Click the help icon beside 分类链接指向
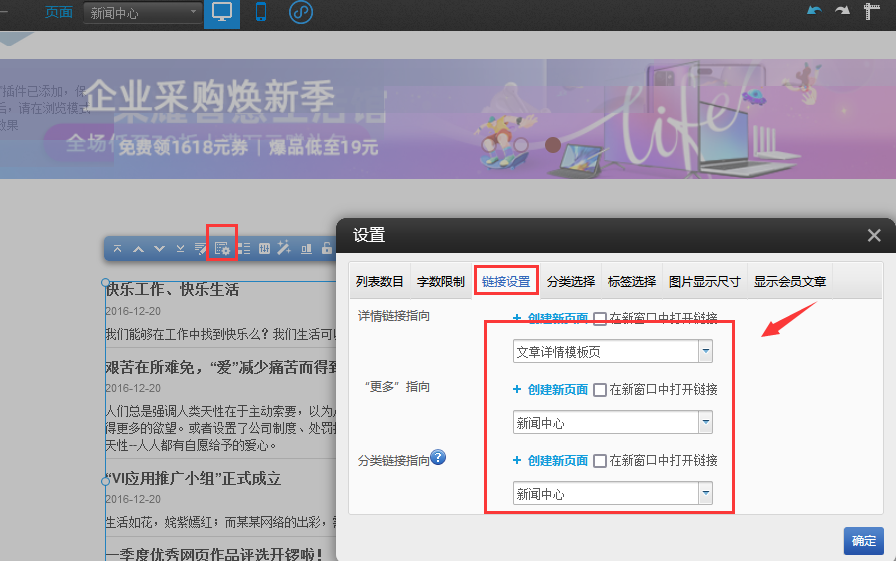The image size is (896, 561). (437, 458)
